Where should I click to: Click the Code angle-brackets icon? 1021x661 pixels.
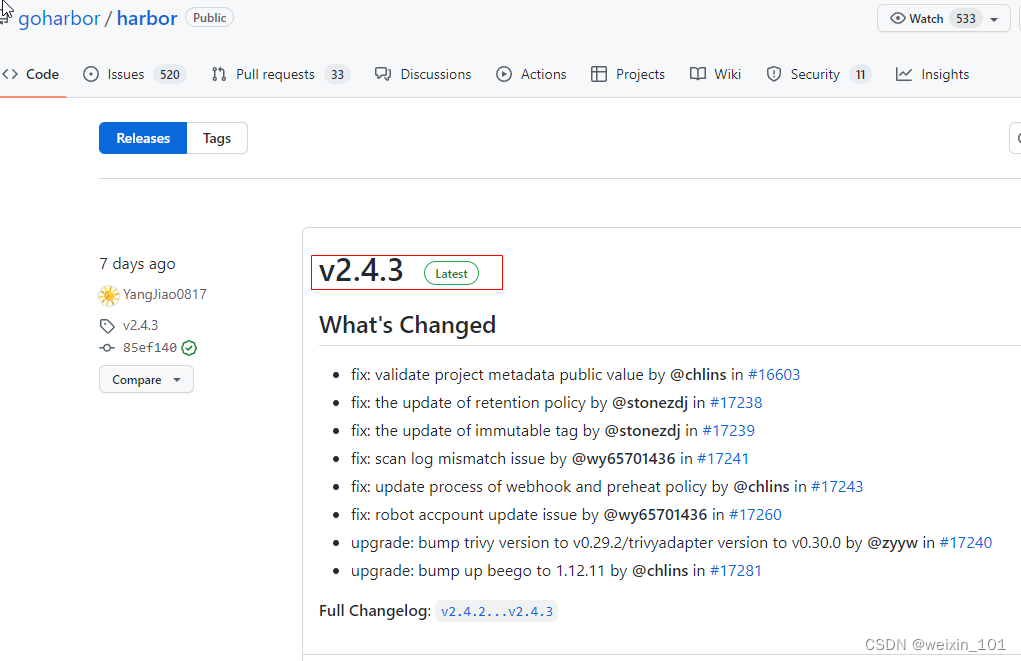point(10,74)
